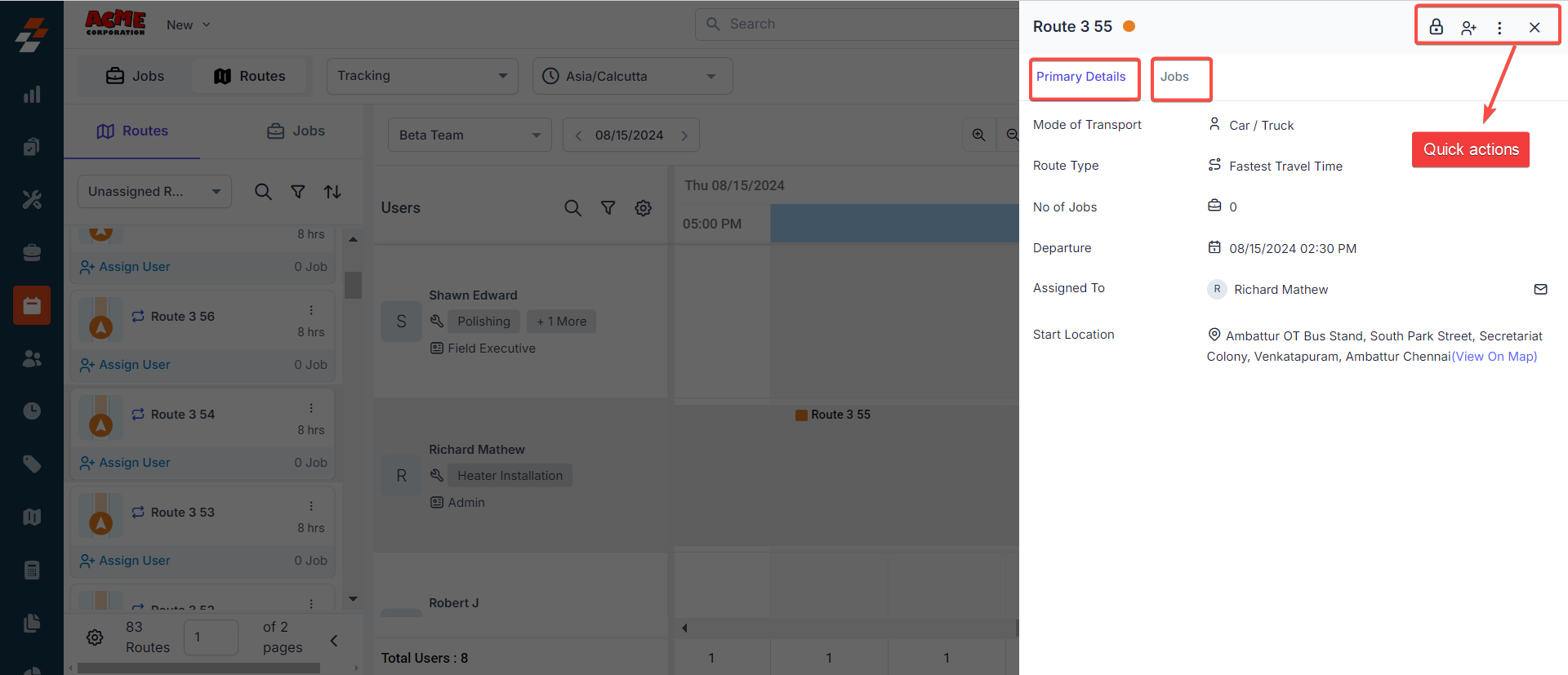Image resolution: width=1568 pixels, height=675 pixels.
Task: Click the Route 3 55 orange timeline marker
Action: (x=833, y=415)
